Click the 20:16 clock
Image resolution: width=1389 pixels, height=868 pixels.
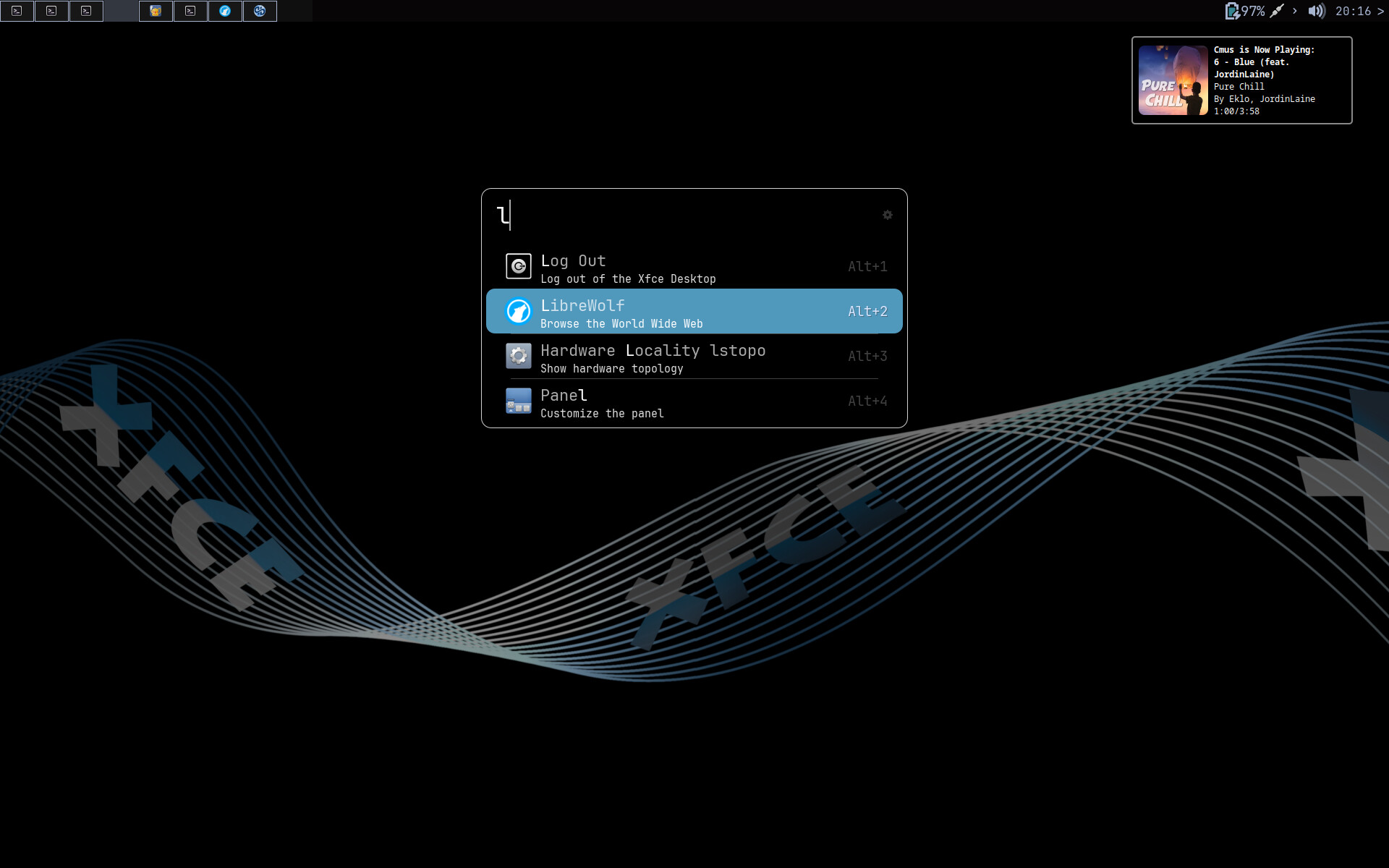[1353, 11]
